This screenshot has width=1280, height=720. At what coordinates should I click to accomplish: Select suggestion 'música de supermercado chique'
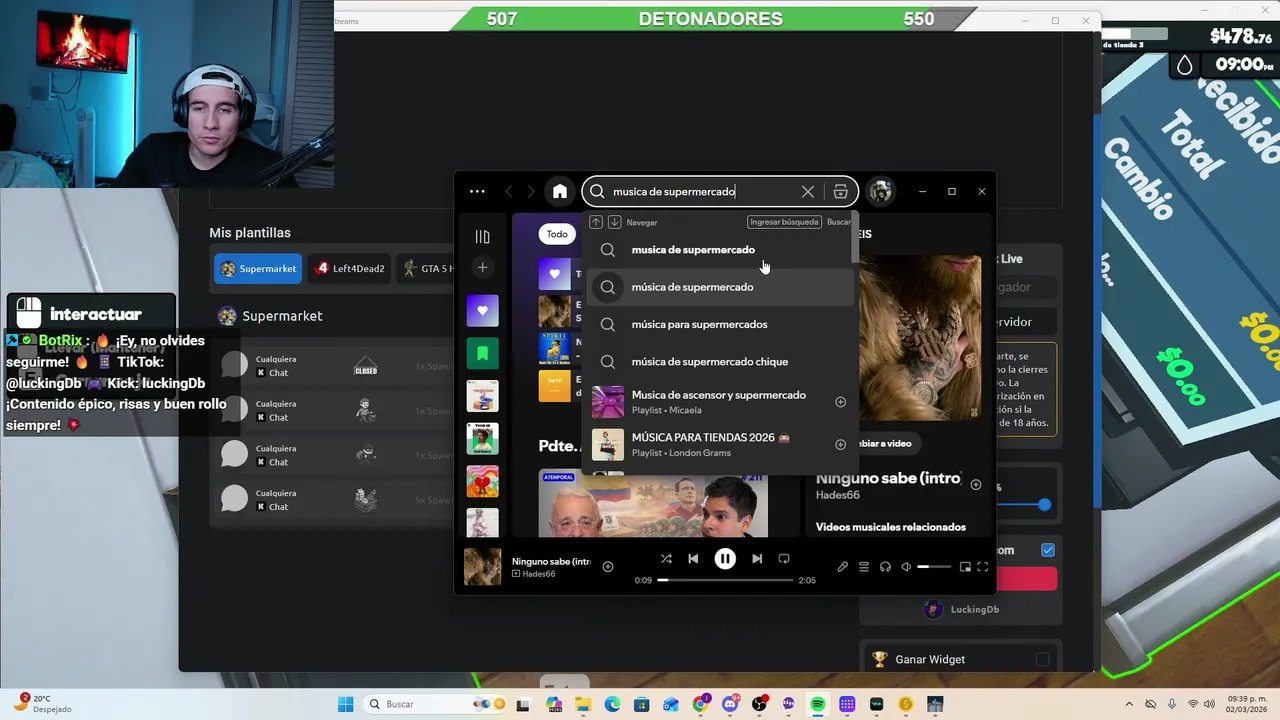tap(721, 361)
